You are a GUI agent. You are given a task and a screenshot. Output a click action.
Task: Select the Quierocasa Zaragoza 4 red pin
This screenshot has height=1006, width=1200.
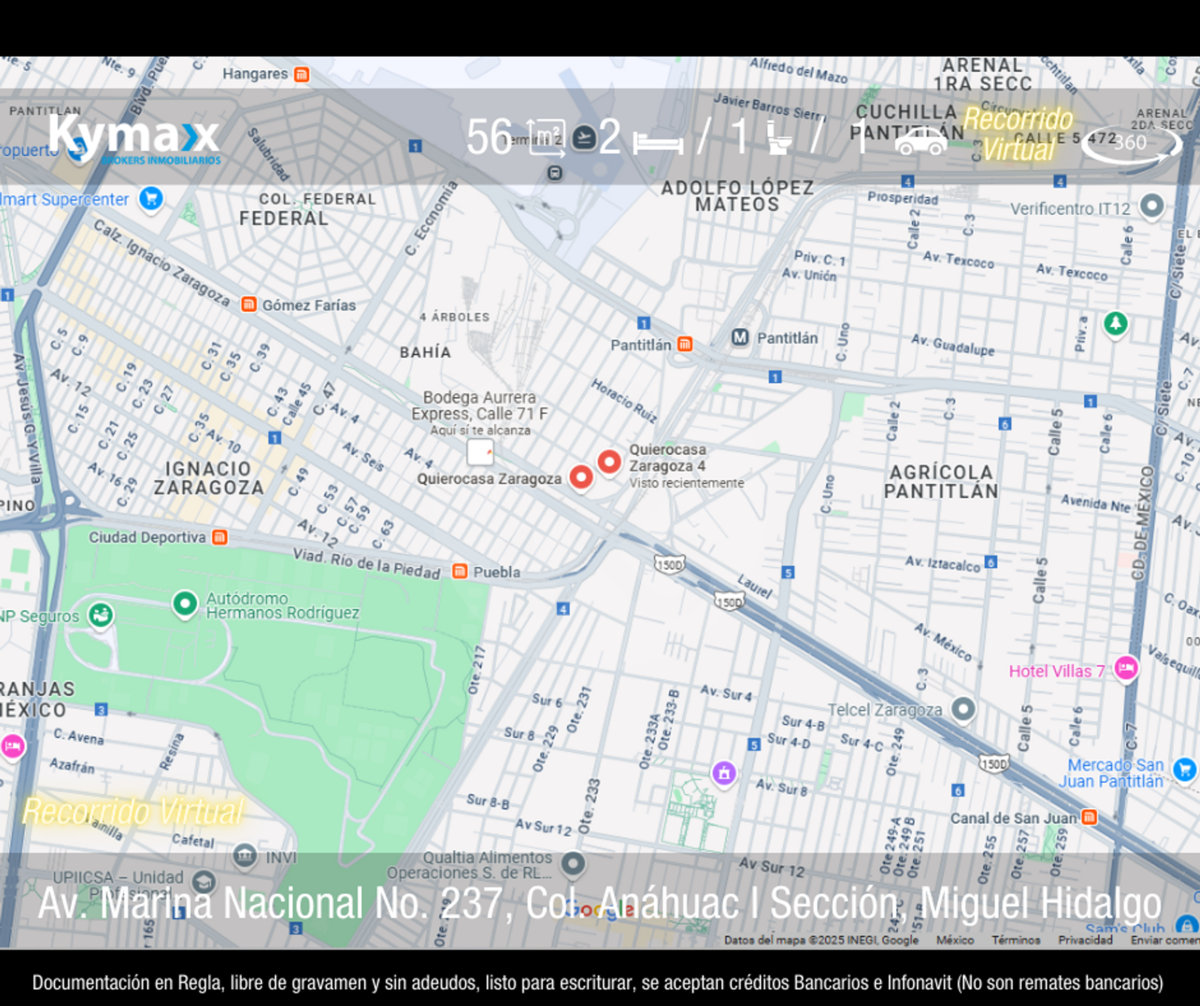[x=609, y=463]
